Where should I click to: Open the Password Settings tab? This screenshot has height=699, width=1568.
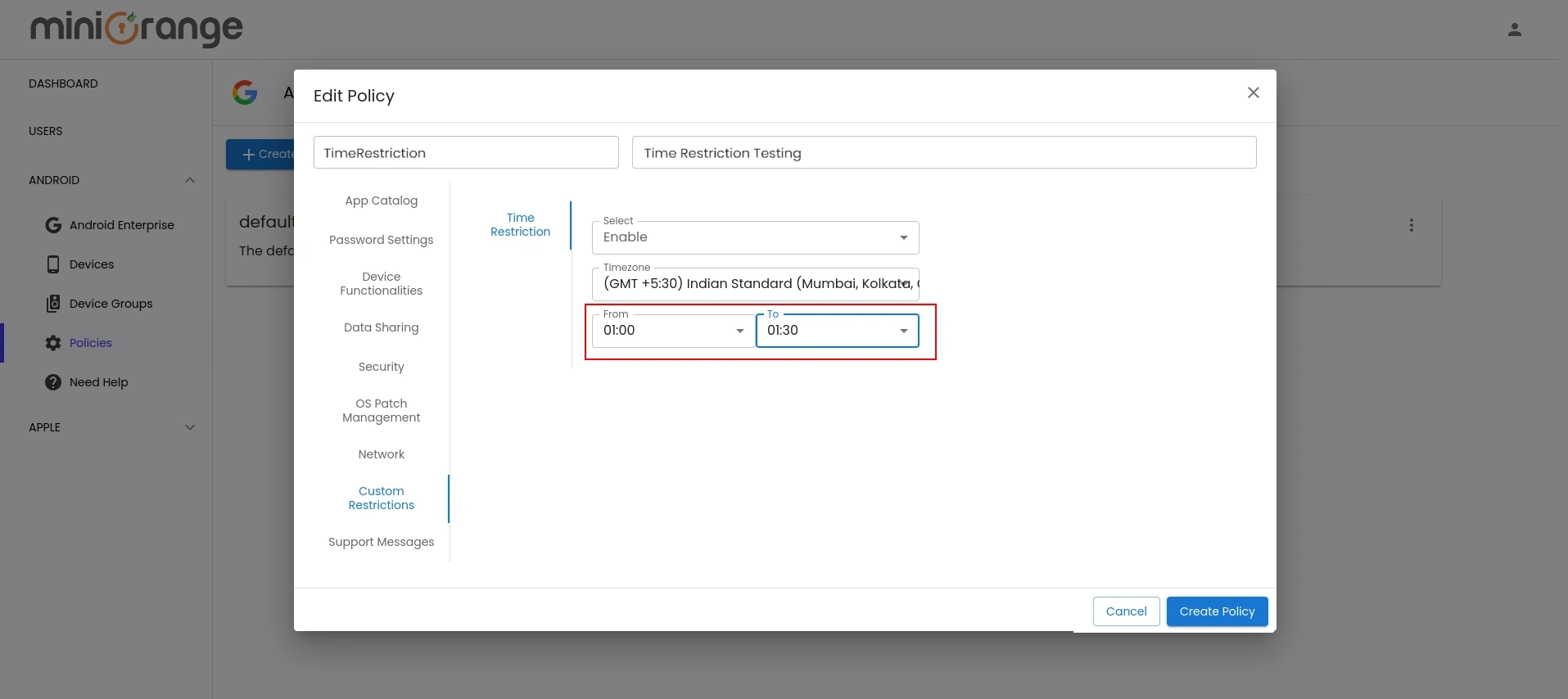pyautogui.click(x=382, y=240)
